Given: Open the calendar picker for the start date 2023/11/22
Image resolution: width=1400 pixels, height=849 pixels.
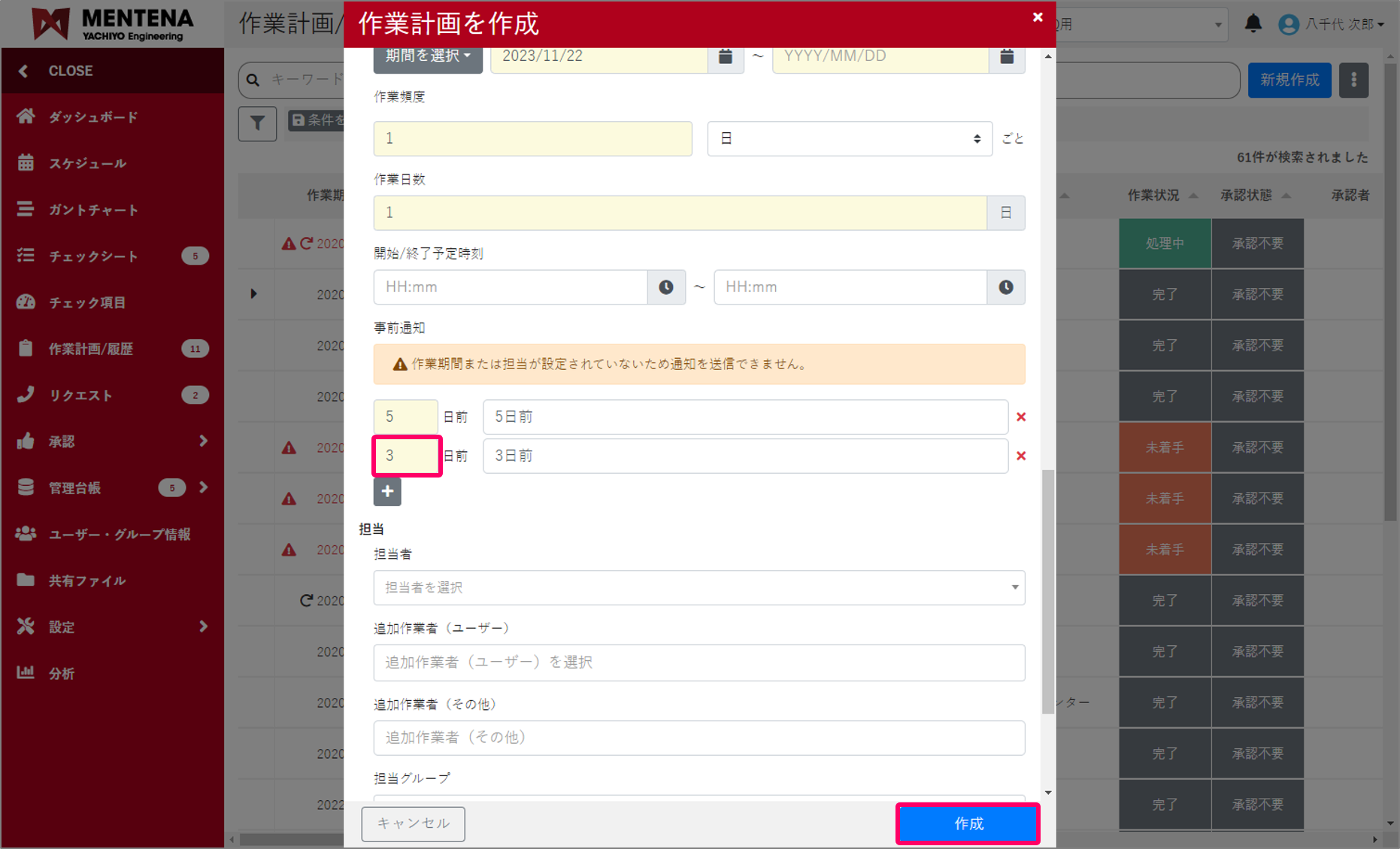Looking at the screenshot, I should (724, 56).
